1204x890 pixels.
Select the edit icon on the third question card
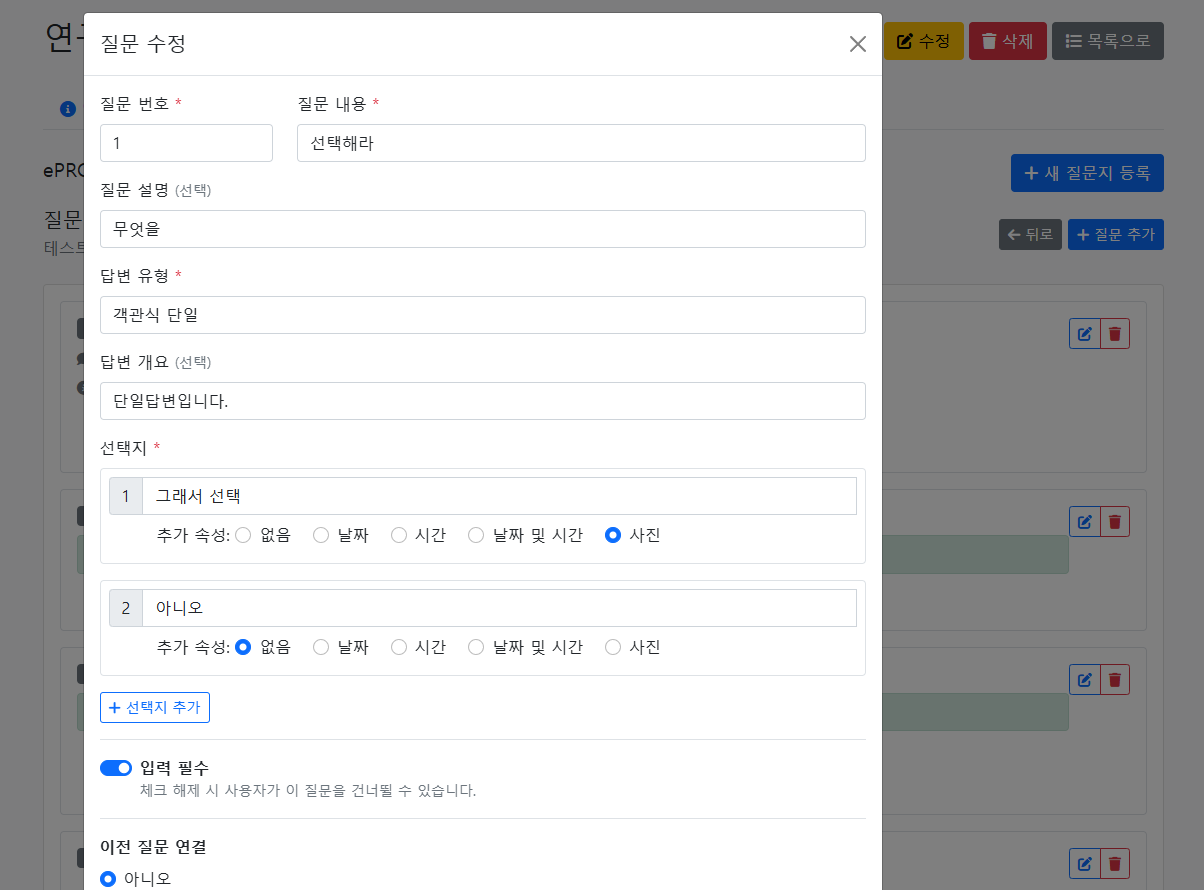click(x=1085, y=679)
